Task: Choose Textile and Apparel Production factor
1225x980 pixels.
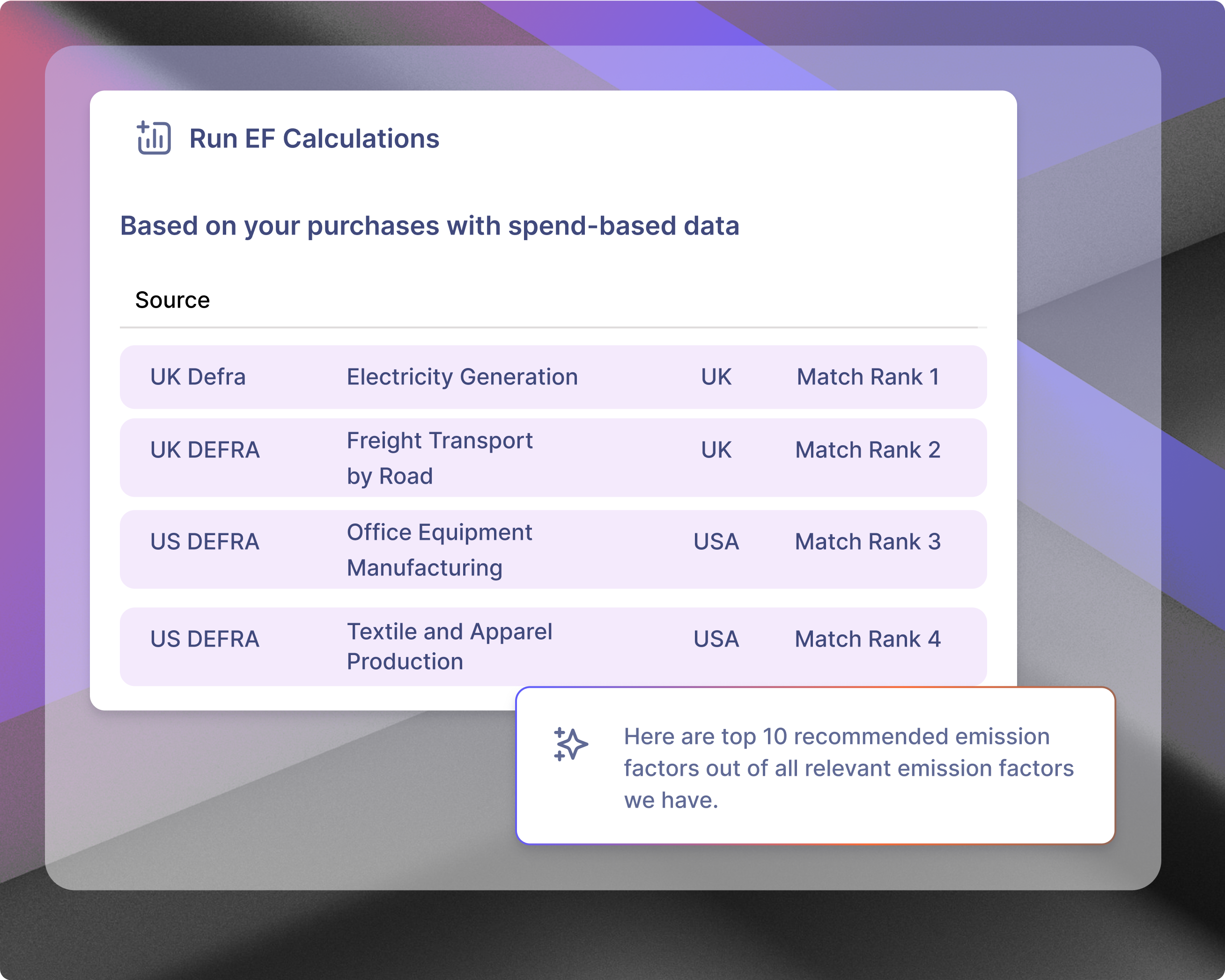Action: click(450, 647)
